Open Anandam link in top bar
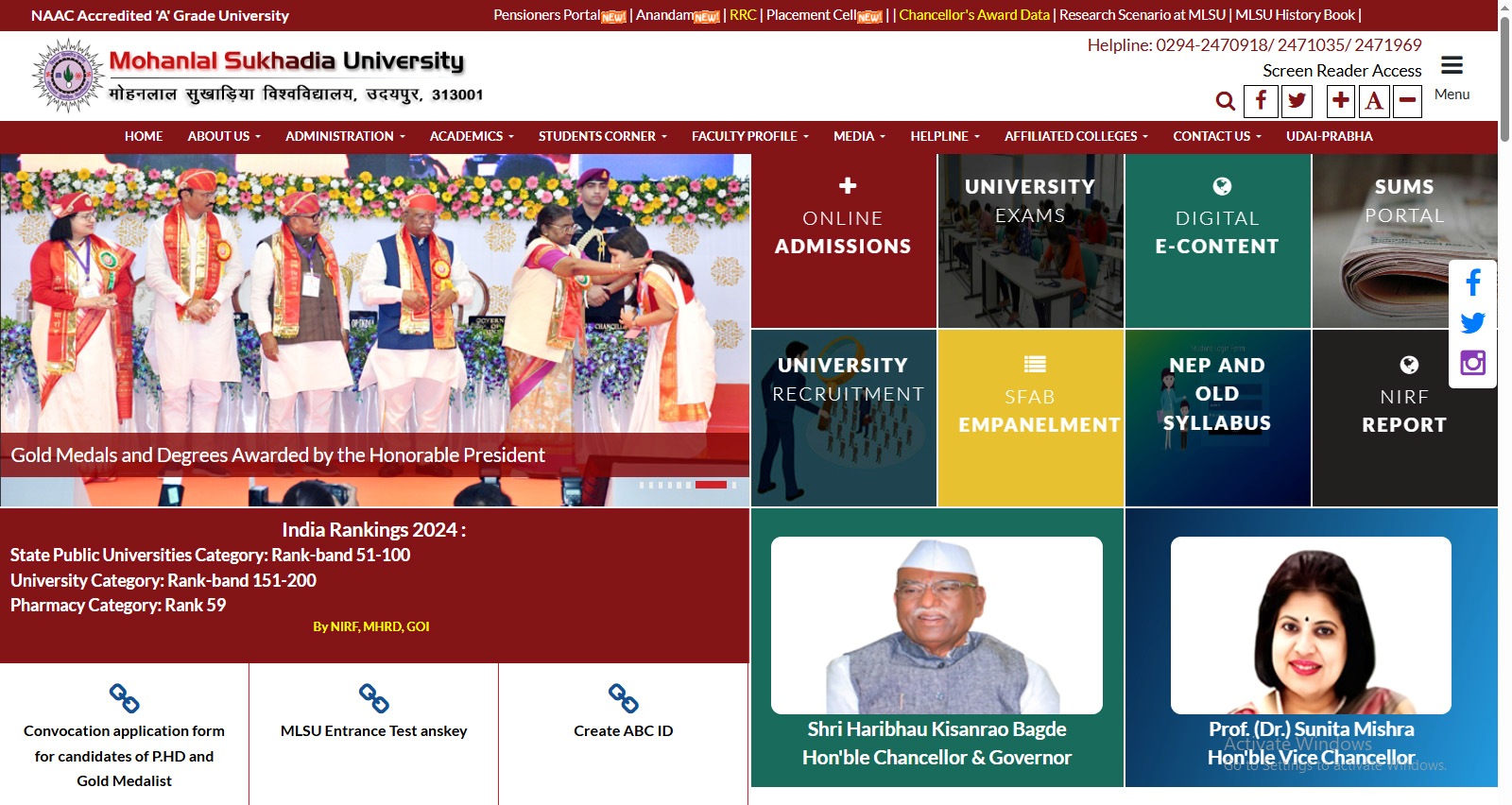The image size is (1512, 805). coord(664,15)
